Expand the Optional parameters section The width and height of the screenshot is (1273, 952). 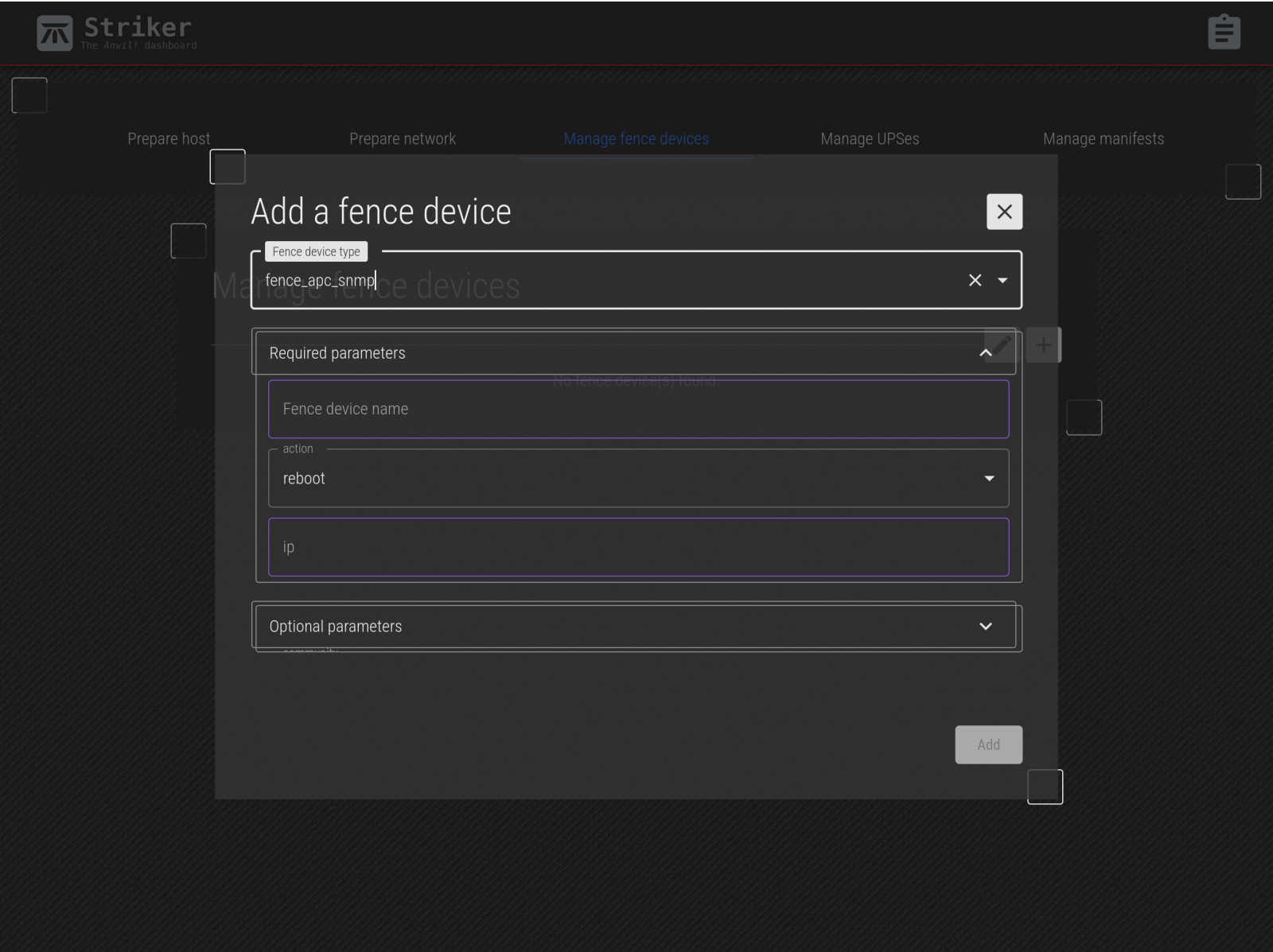(x=985, y=627)
